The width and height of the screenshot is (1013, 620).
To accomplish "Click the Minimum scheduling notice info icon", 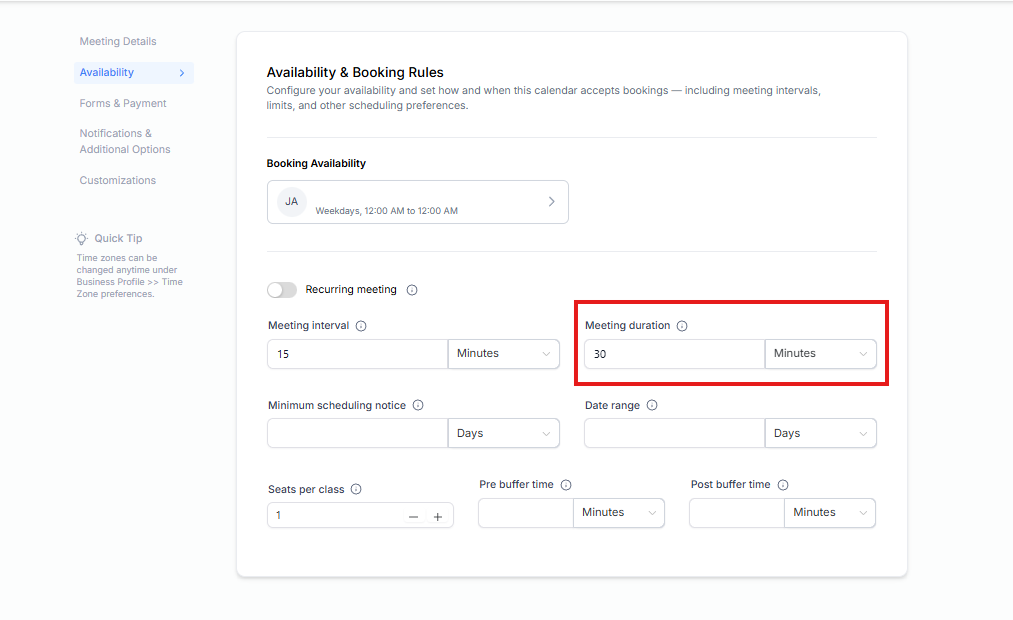I will click(418, 406).
